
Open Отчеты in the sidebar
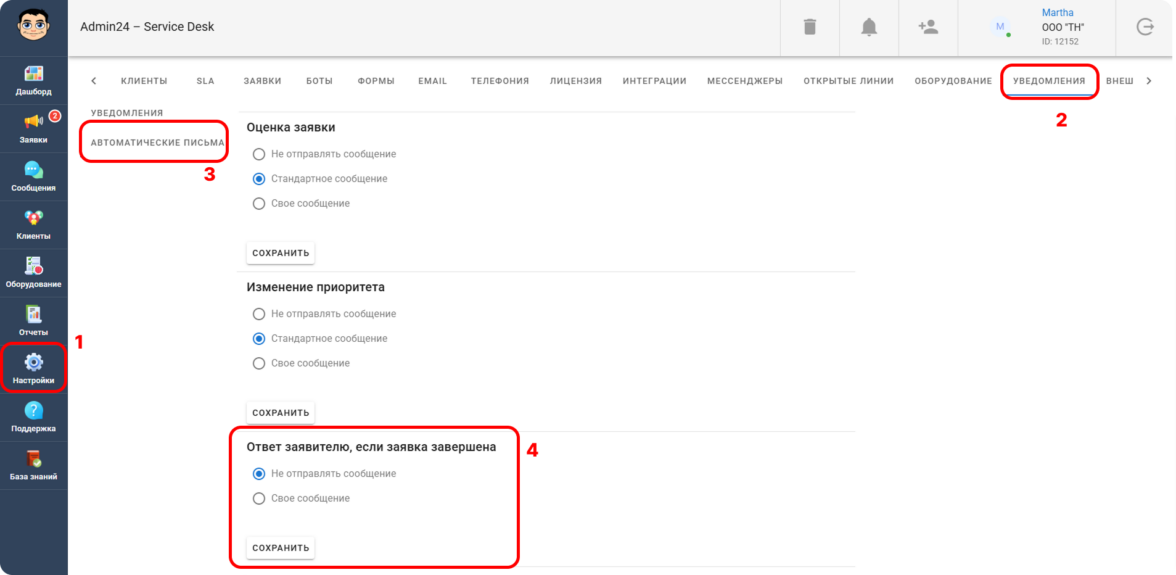click(x=34, y=322)
